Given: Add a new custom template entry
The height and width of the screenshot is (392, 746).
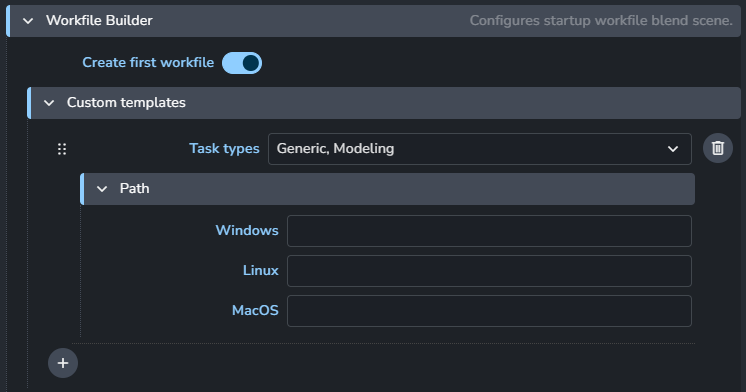Looking at the screenshot, I should point(63,363).
